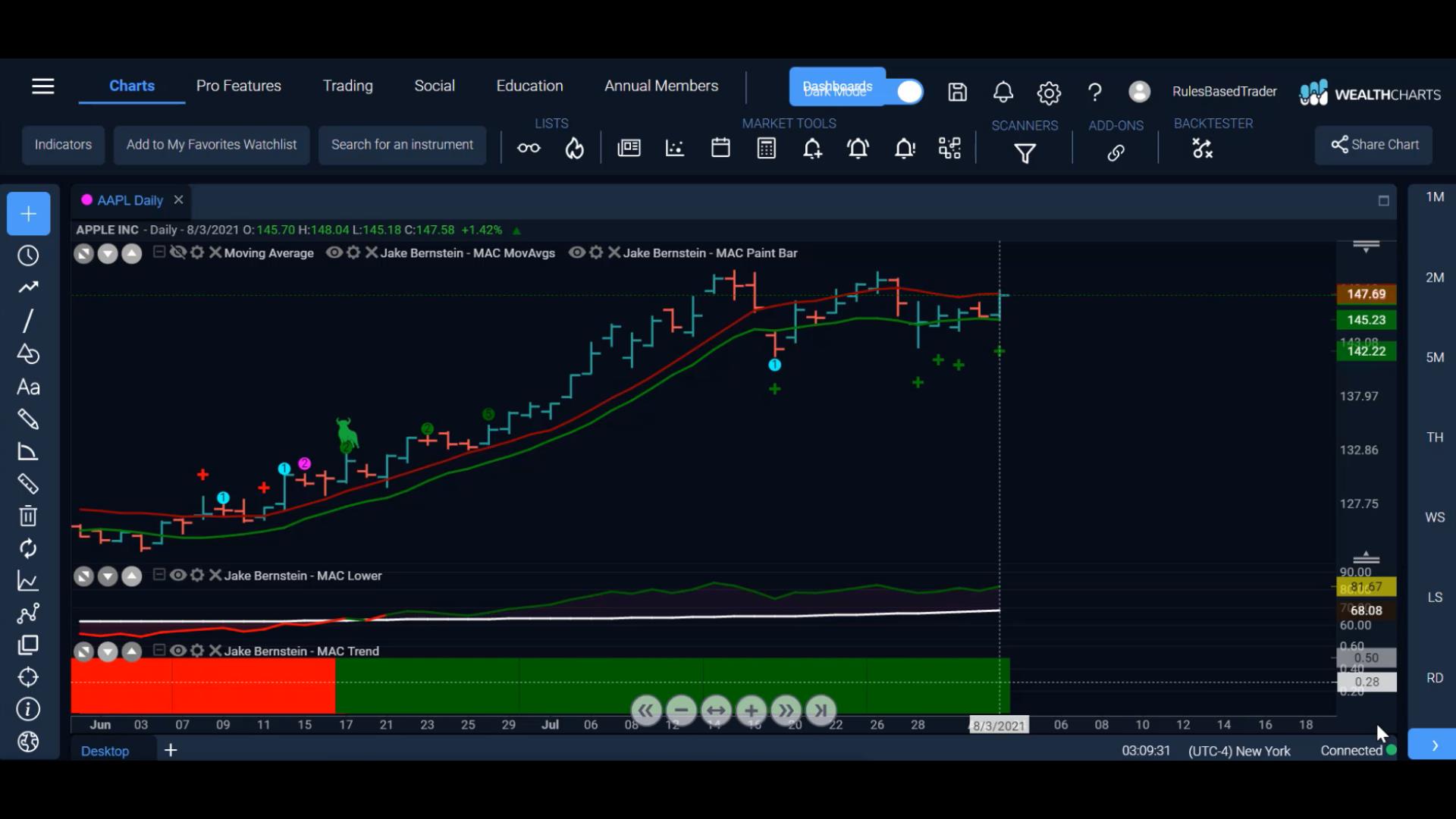The image size is (1456, 819).
Task: Open the hamburger main menu
Action: [43, 86]
